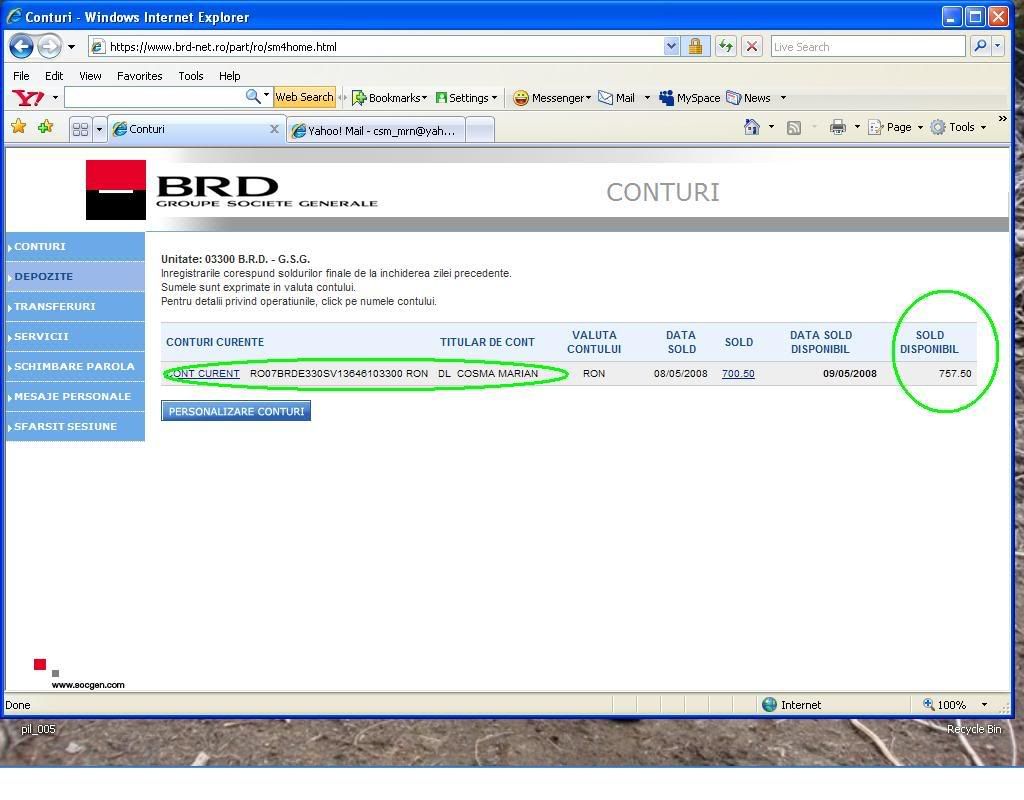Viewport: 1024px width, 800px height.
Task: View the security lock certificate icon
Action: pos(696,47)
